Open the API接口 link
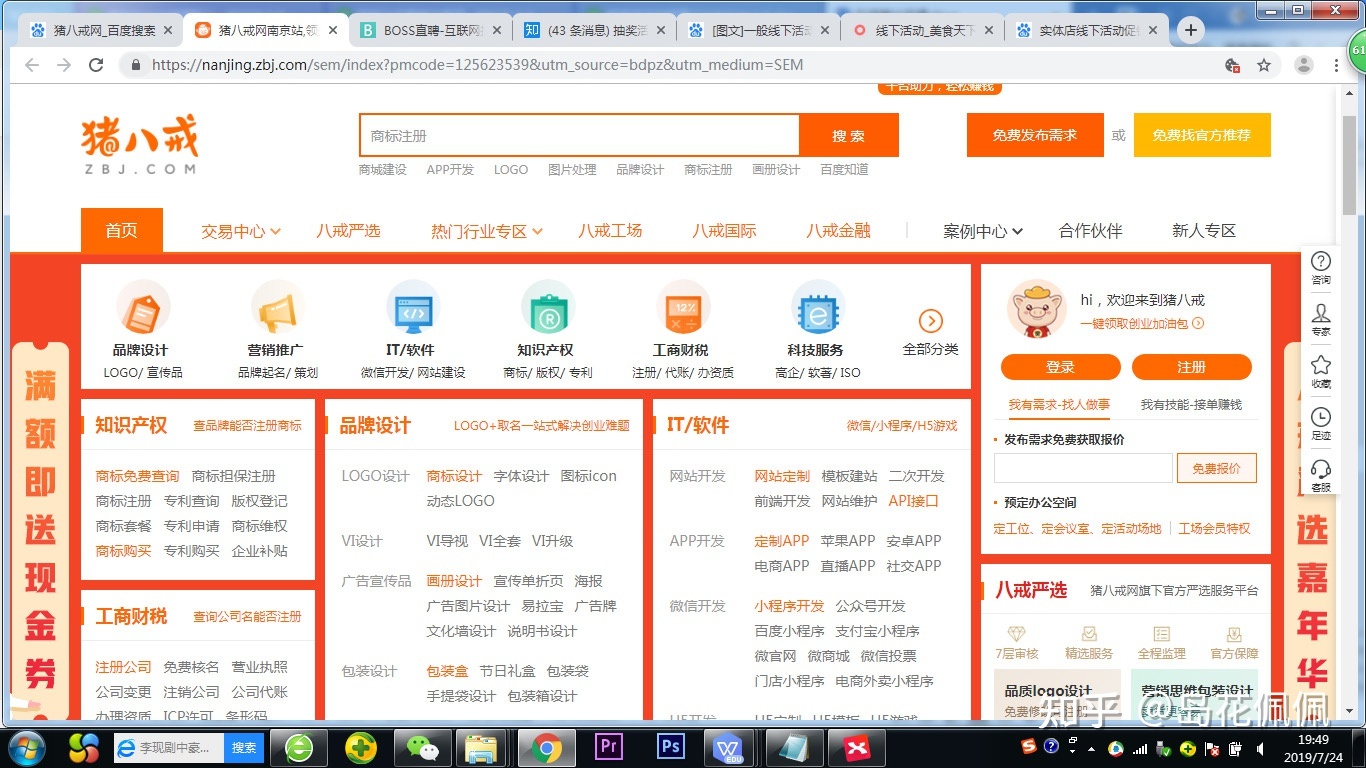The width and height of the screenshot is (1366, 768). coord(914,501)
